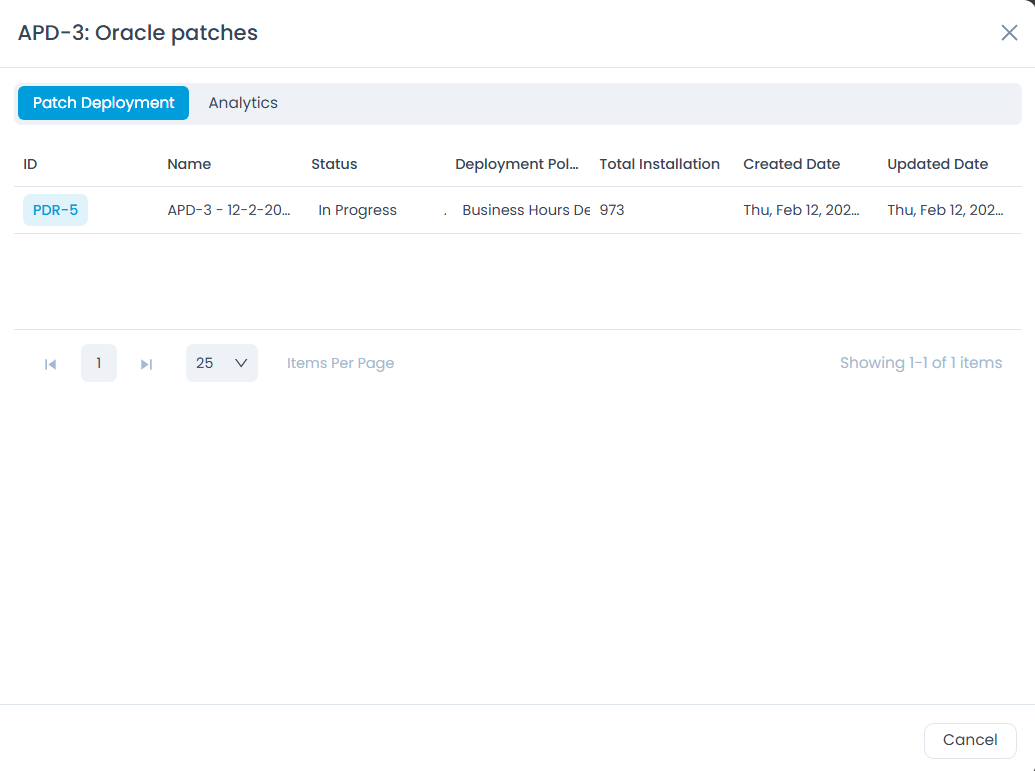Click the Deployment Policy column header
Screen dimensions: 1035x771
coord(517,164)
